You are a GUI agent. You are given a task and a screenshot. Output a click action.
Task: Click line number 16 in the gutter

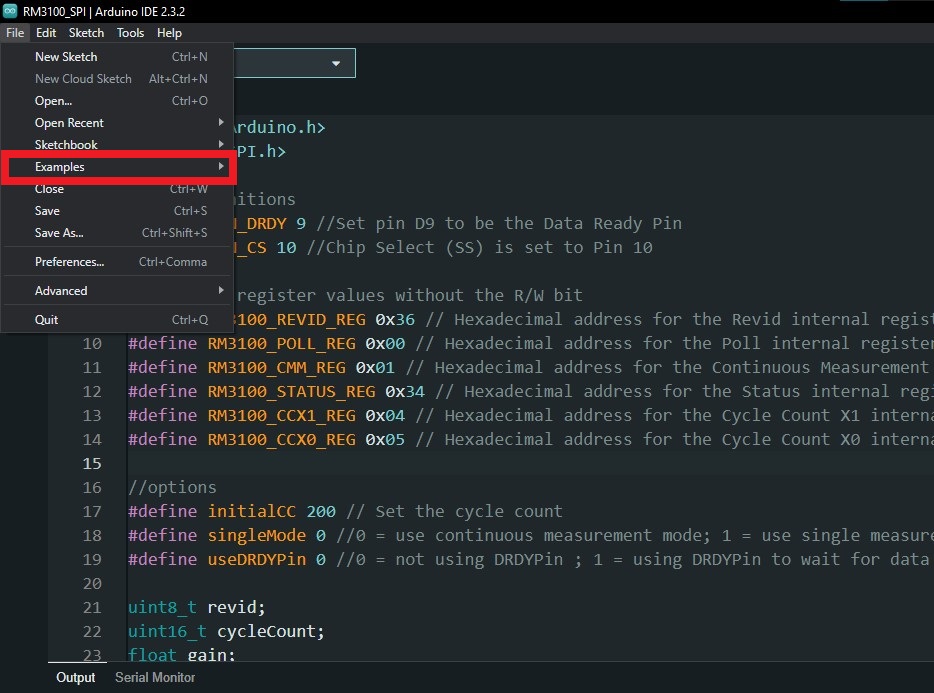tap(92, 487)
